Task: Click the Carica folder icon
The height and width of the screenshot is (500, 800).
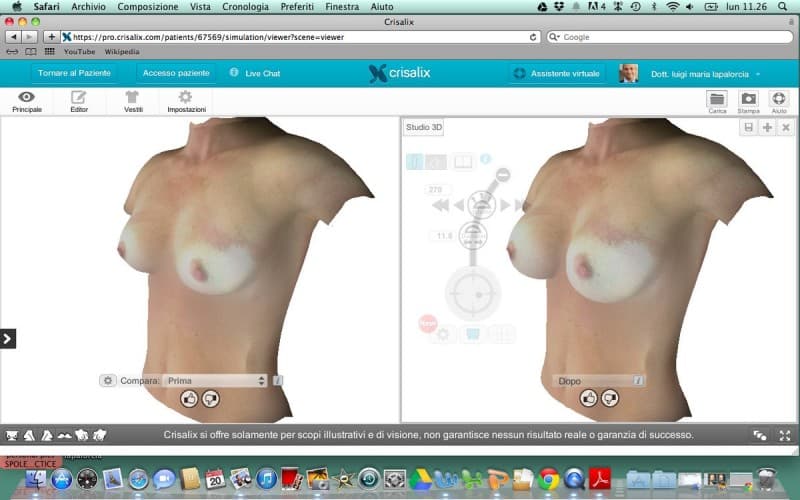Action: (717, 101)
